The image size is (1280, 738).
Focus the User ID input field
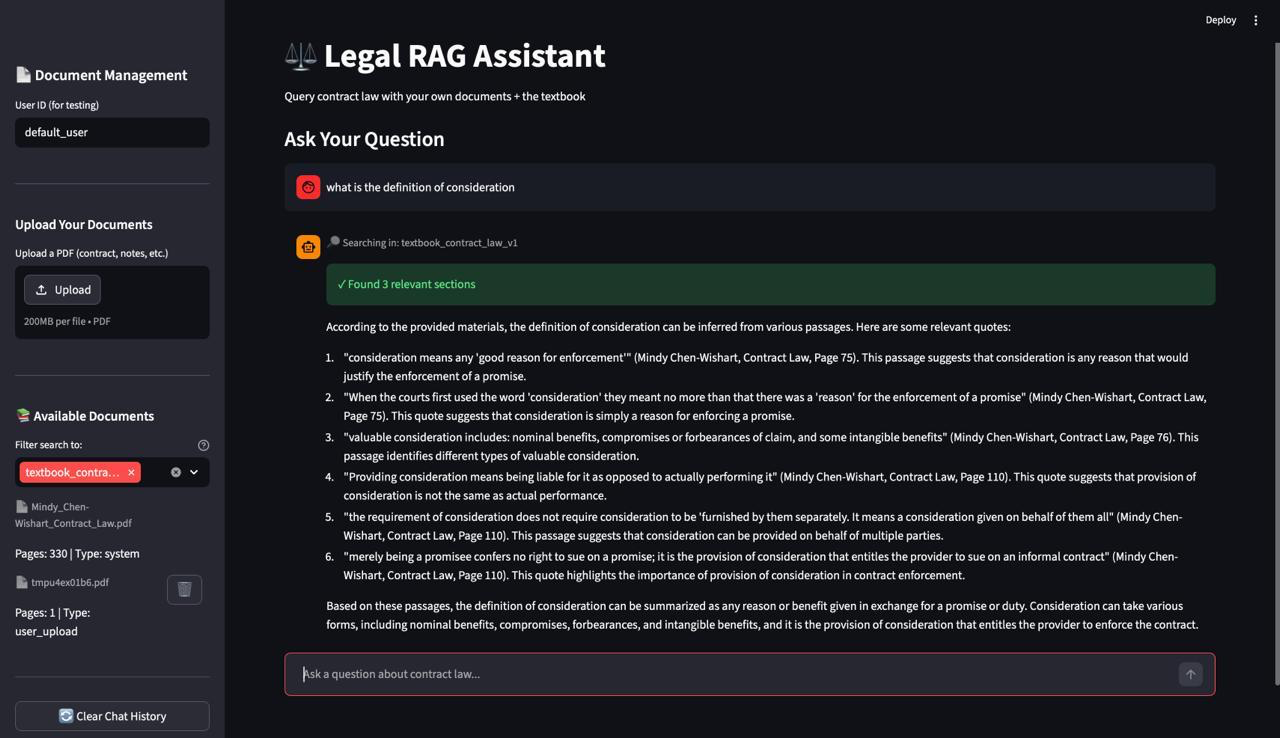click(112, 132)
